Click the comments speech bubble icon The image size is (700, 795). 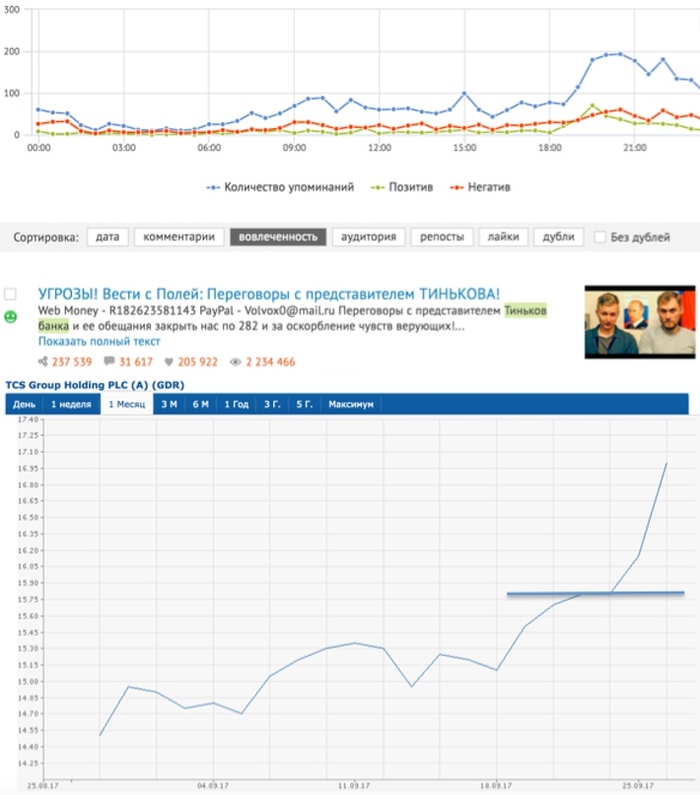[110, 362]
